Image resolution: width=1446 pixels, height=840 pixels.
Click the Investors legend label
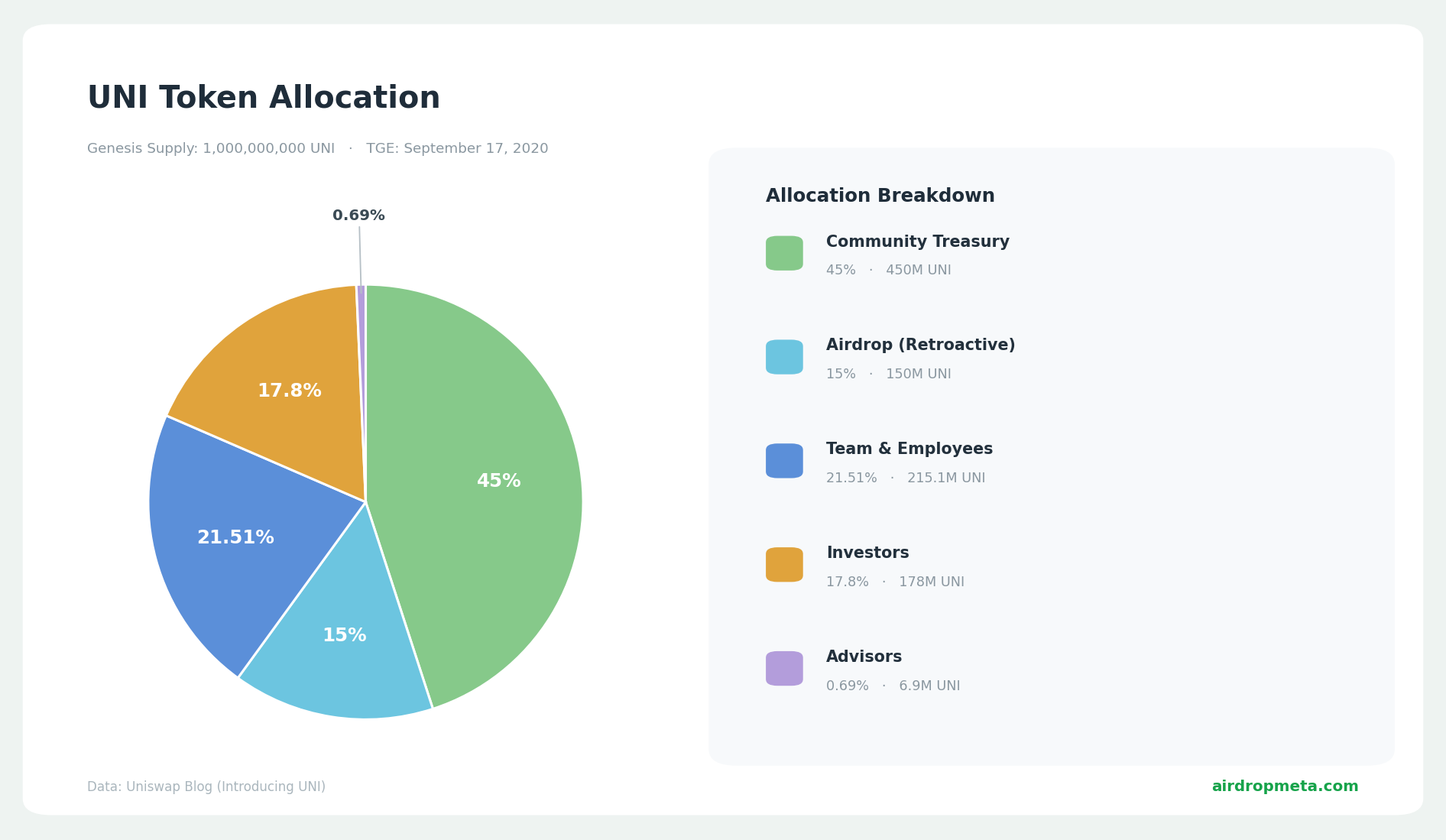867,553
